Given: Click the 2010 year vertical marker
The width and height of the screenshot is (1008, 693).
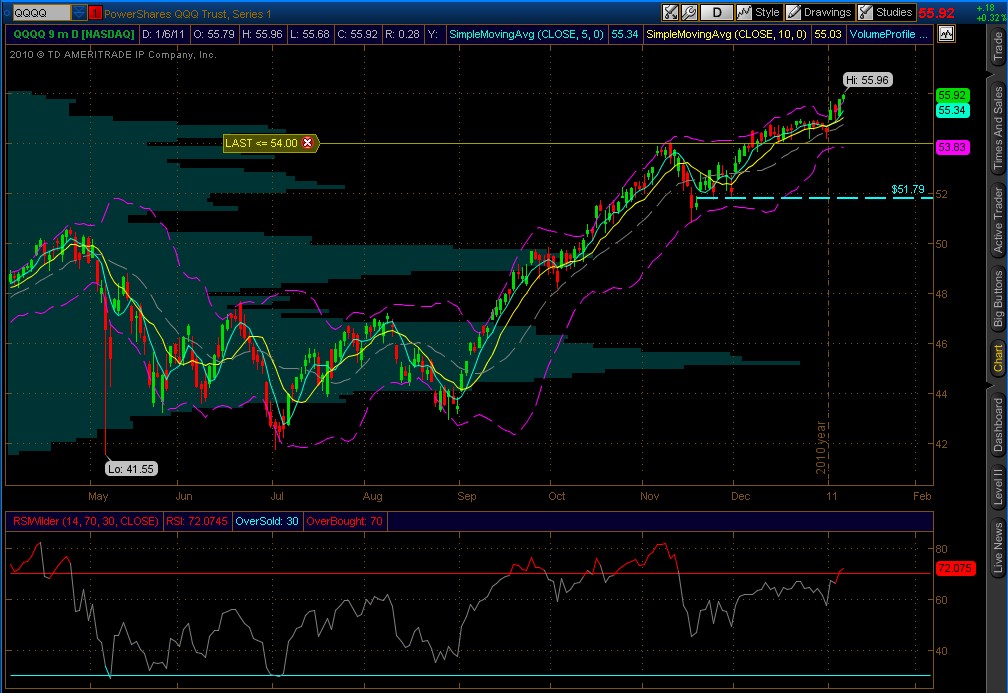Looking at the screenshot, I should pyautogui.click(x=820, y=447).
